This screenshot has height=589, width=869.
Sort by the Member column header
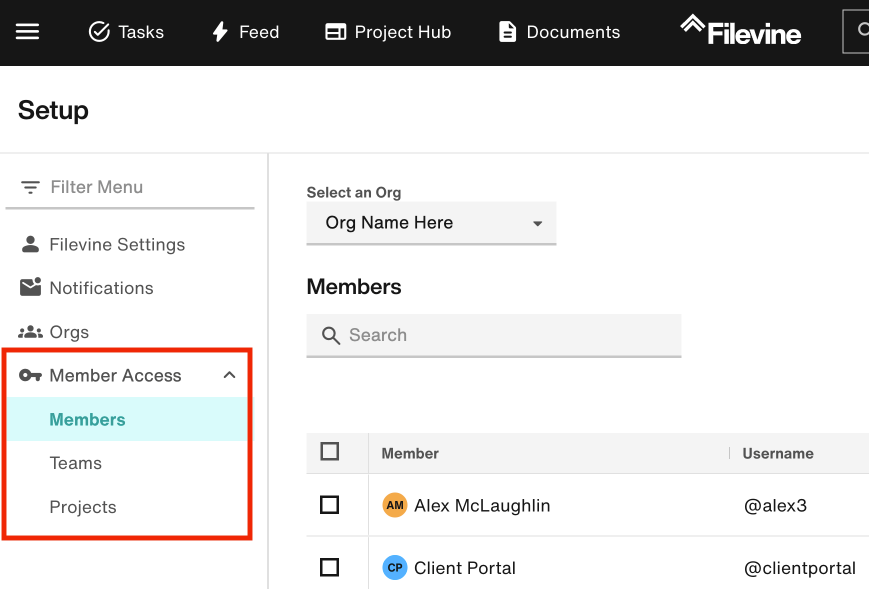point(410,453)
